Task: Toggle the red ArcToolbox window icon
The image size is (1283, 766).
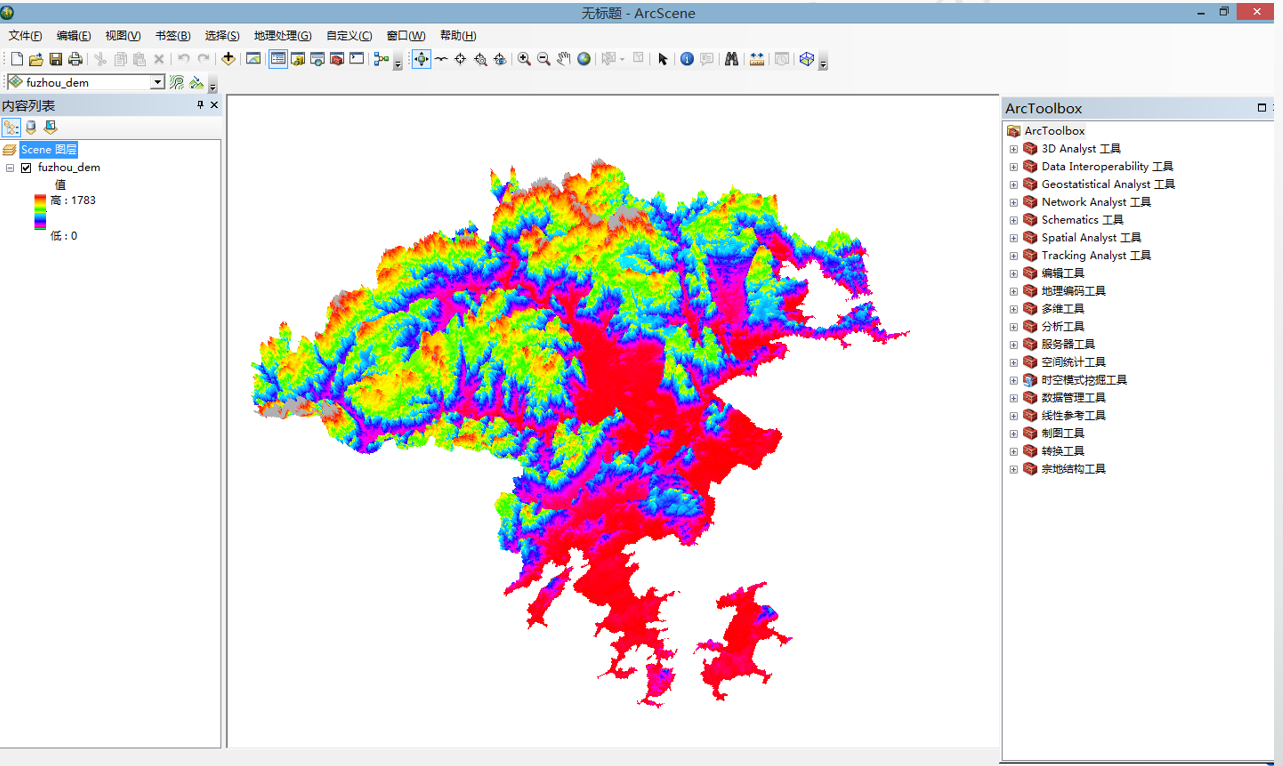Action: pyautogui.click(x=337, y=59)
